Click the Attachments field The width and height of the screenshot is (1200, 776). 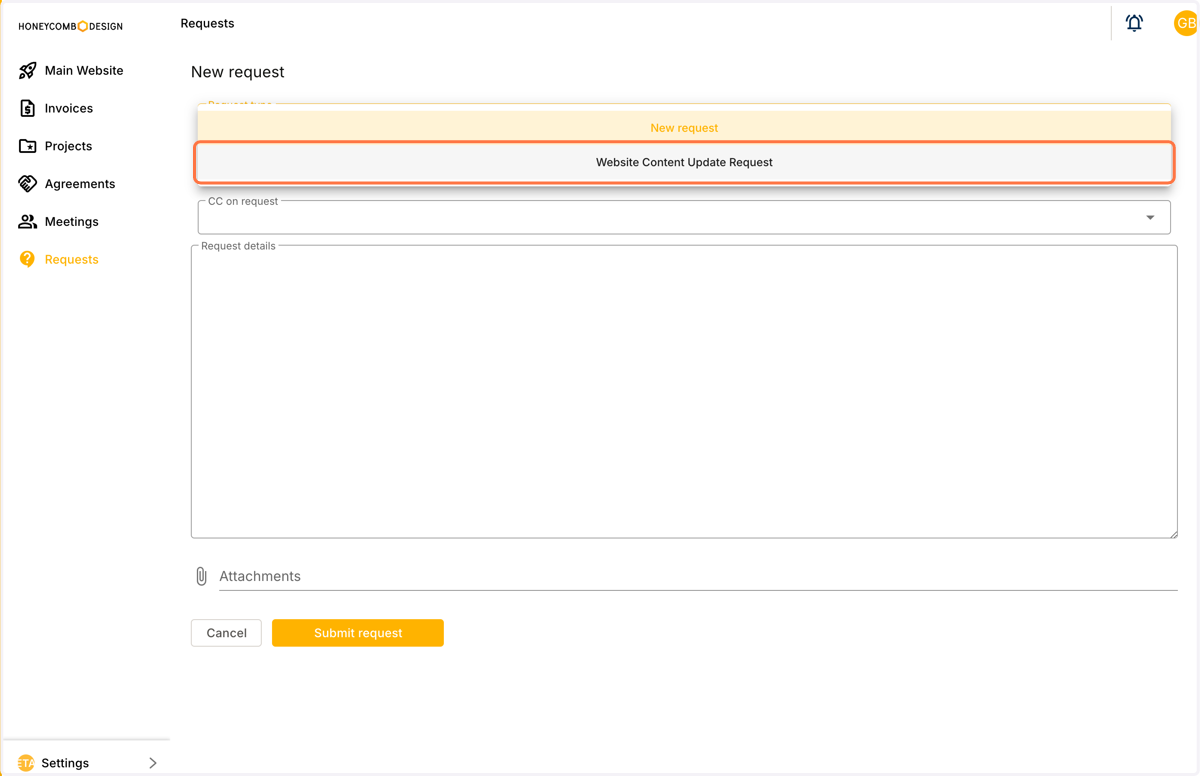pyautogui.click(x=698, y=576)
